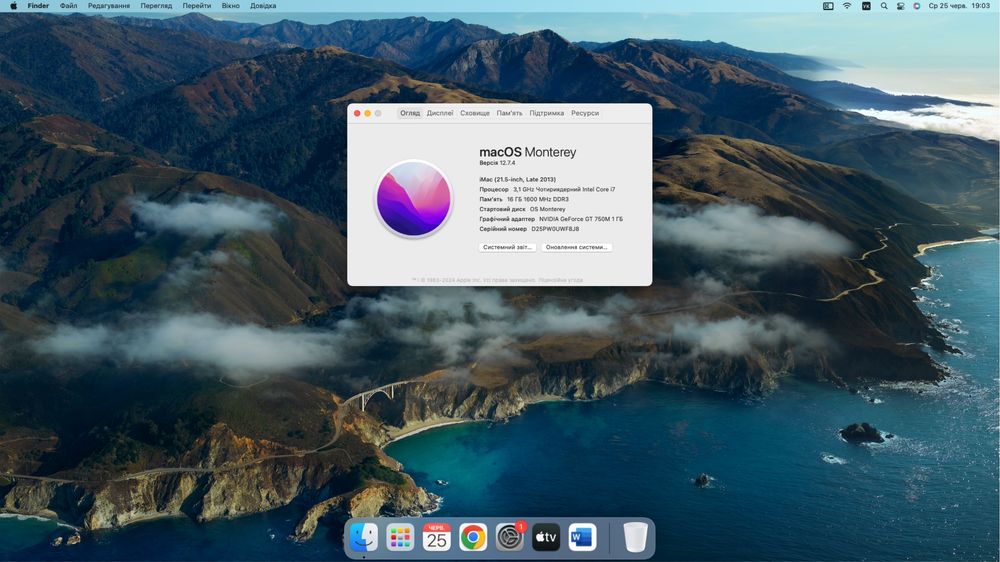Click the macOS Monterey logo image
Image resolution: width=1000 pixels, height=562 pixels.
point(413,198)
